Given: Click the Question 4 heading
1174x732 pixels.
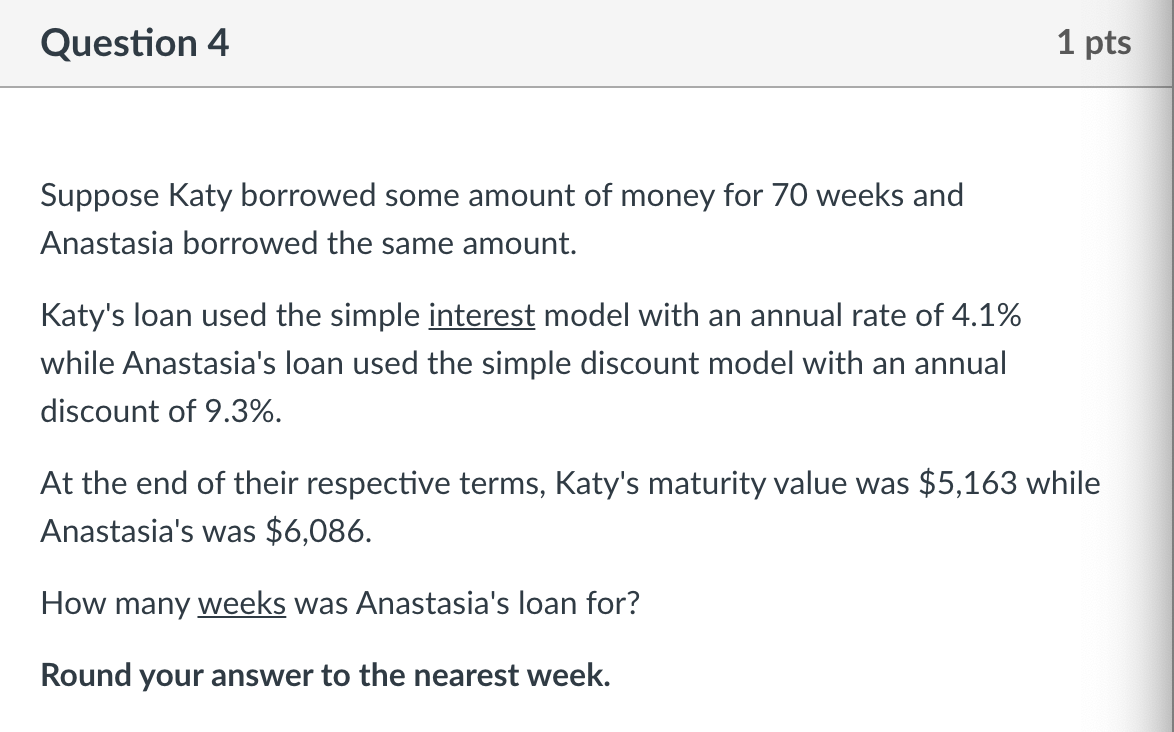Looking at the screenshot, I should point(135,43).
